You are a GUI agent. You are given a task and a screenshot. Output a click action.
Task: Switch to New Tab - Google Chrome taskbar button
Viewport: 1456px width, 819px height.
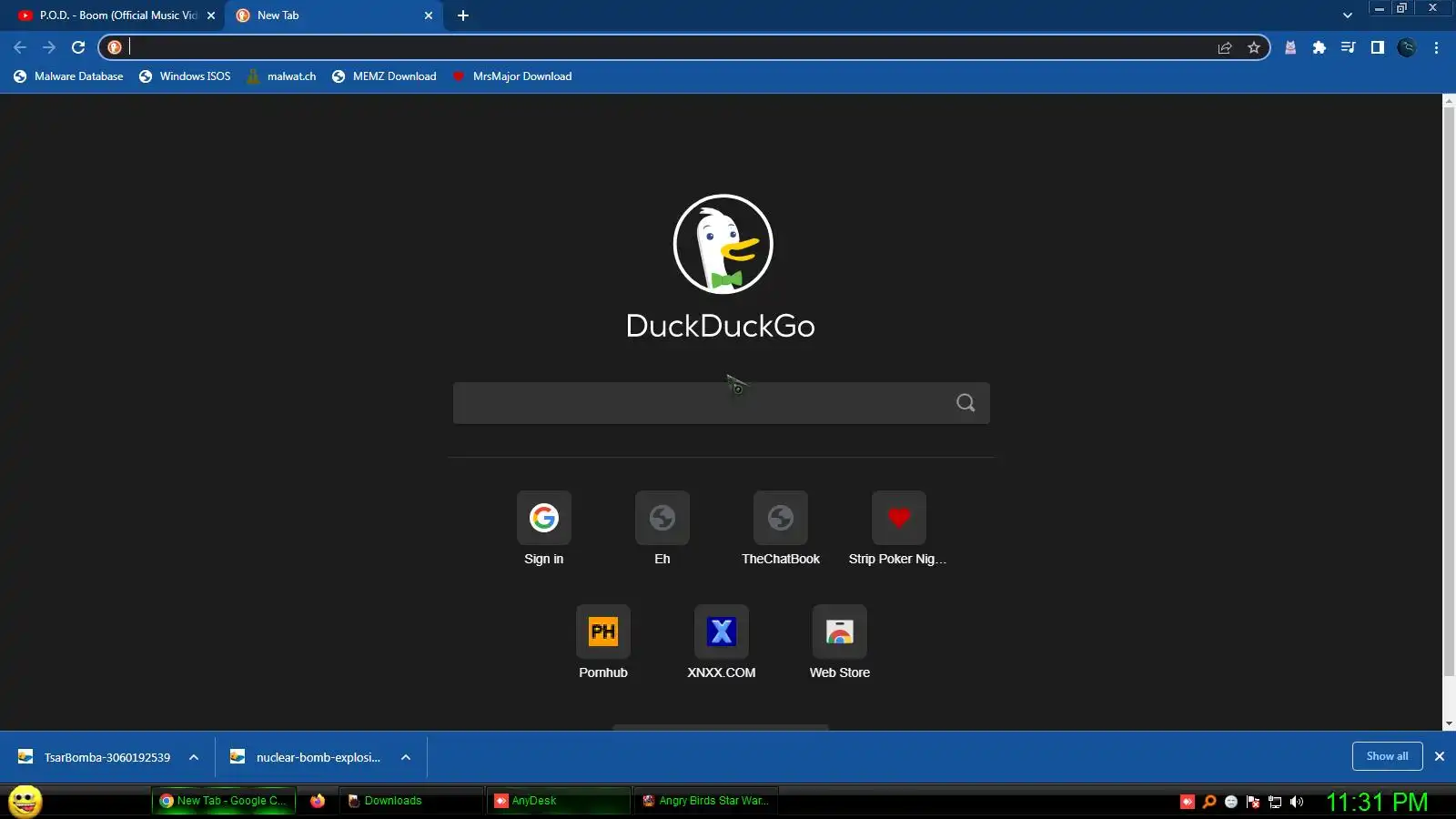(224, 801)
